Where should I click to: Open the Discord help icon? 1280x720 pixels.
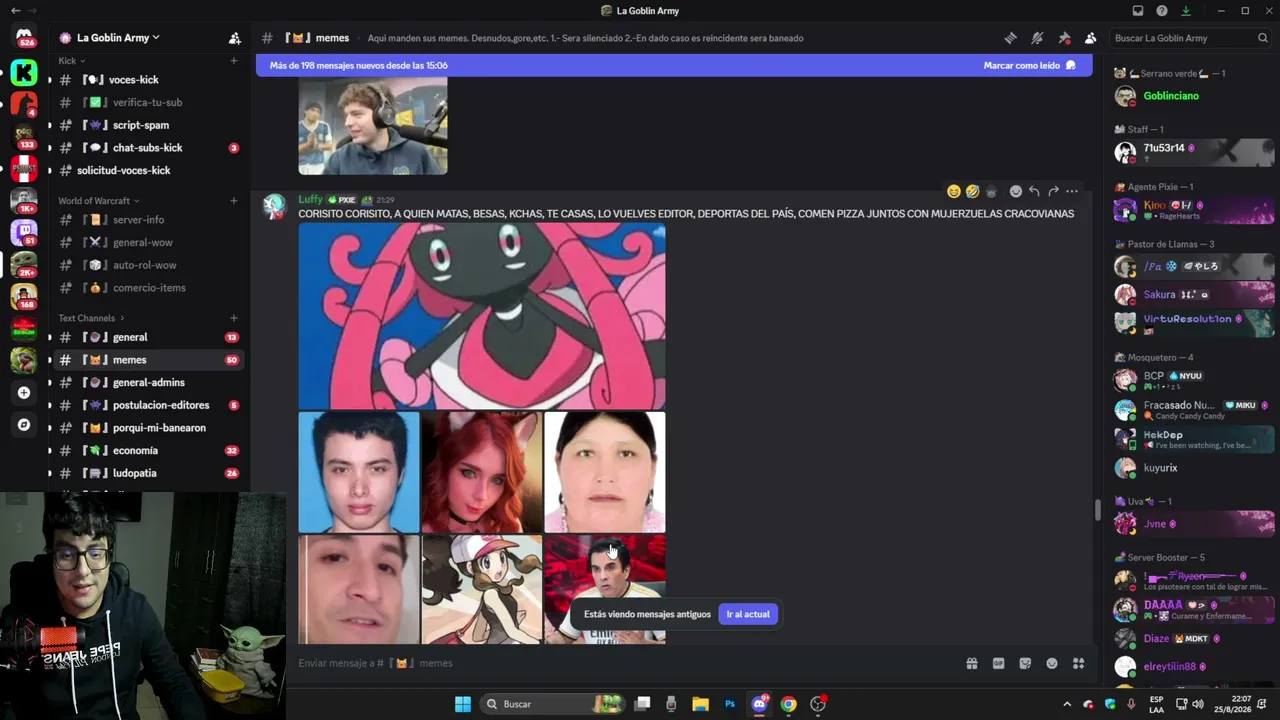click(1162, 11)
